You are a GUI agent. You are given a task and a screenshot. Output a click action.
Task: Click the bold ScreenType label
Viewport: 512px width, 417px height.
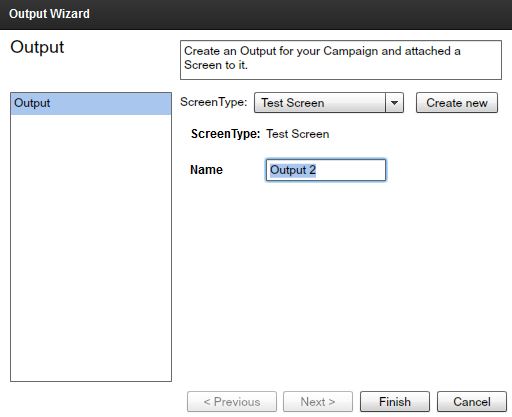click(x=225, y=134)
